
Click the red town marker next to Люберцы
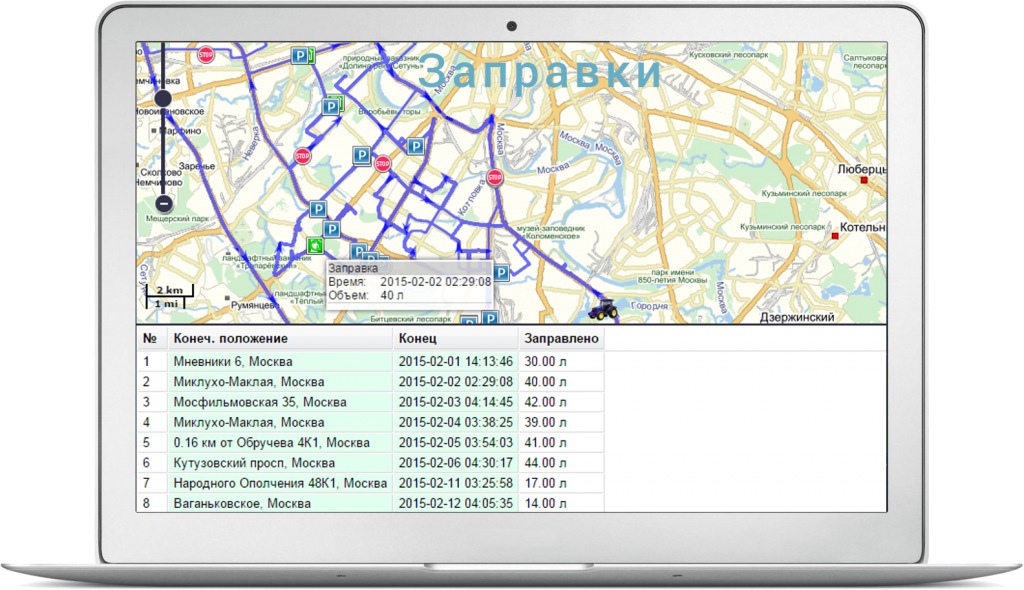(865, 182)
